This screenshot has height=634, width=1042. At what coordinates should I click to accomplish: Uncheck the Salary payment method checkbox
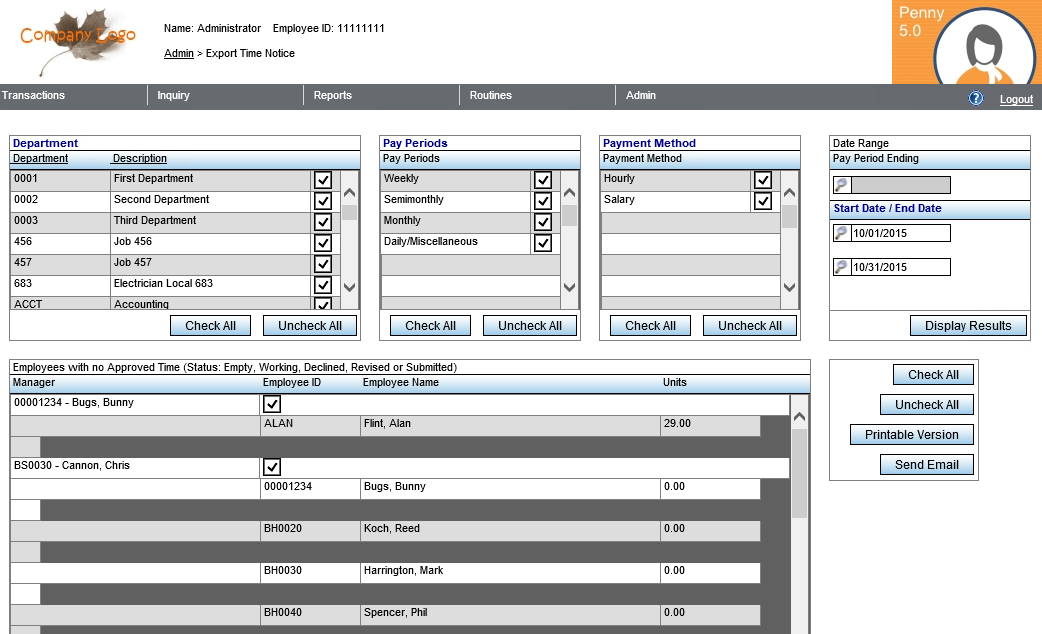point(763,201)
